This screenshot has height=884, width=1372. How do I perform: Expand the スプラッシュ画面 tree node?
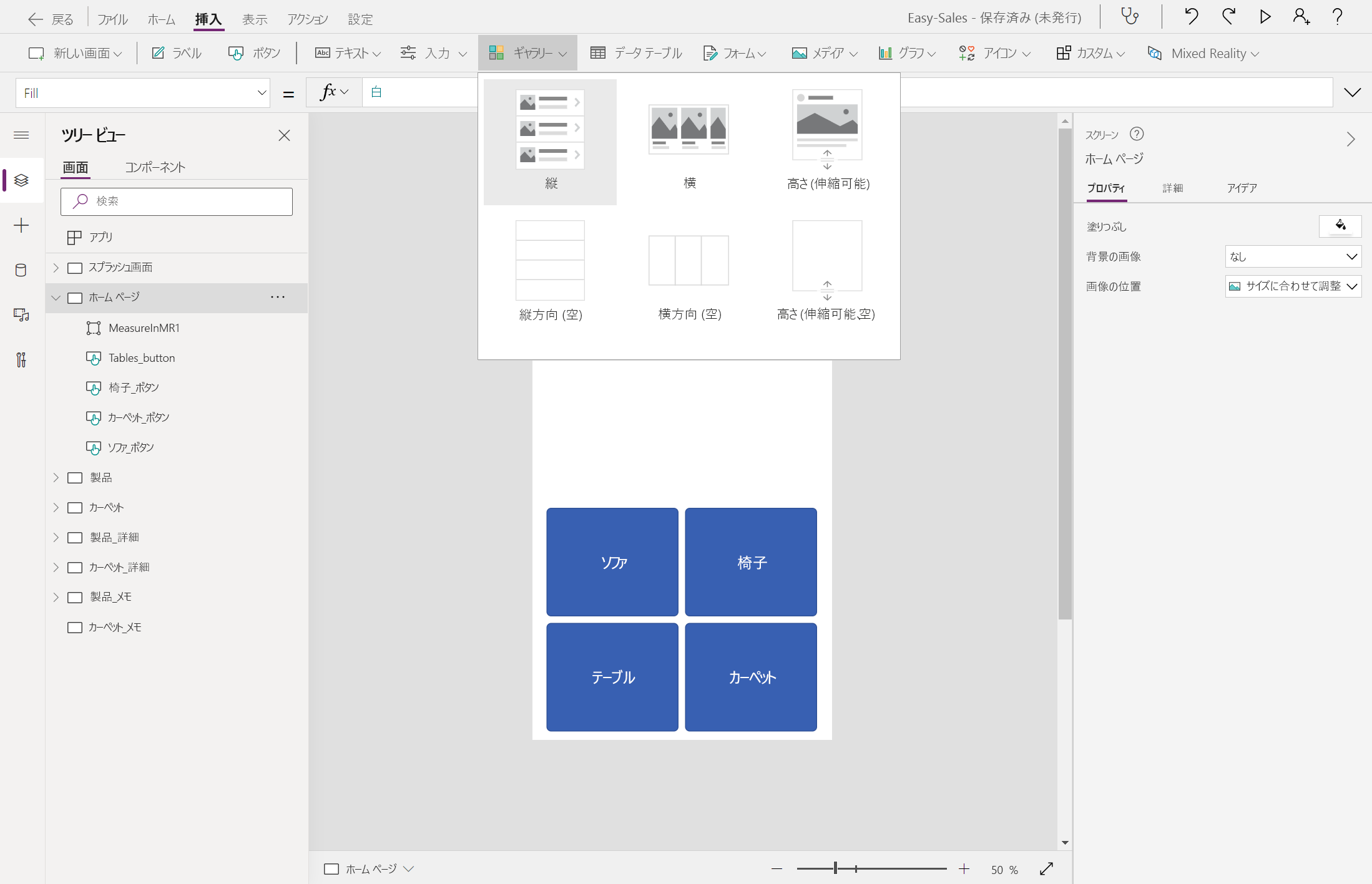tap(56, 268)
